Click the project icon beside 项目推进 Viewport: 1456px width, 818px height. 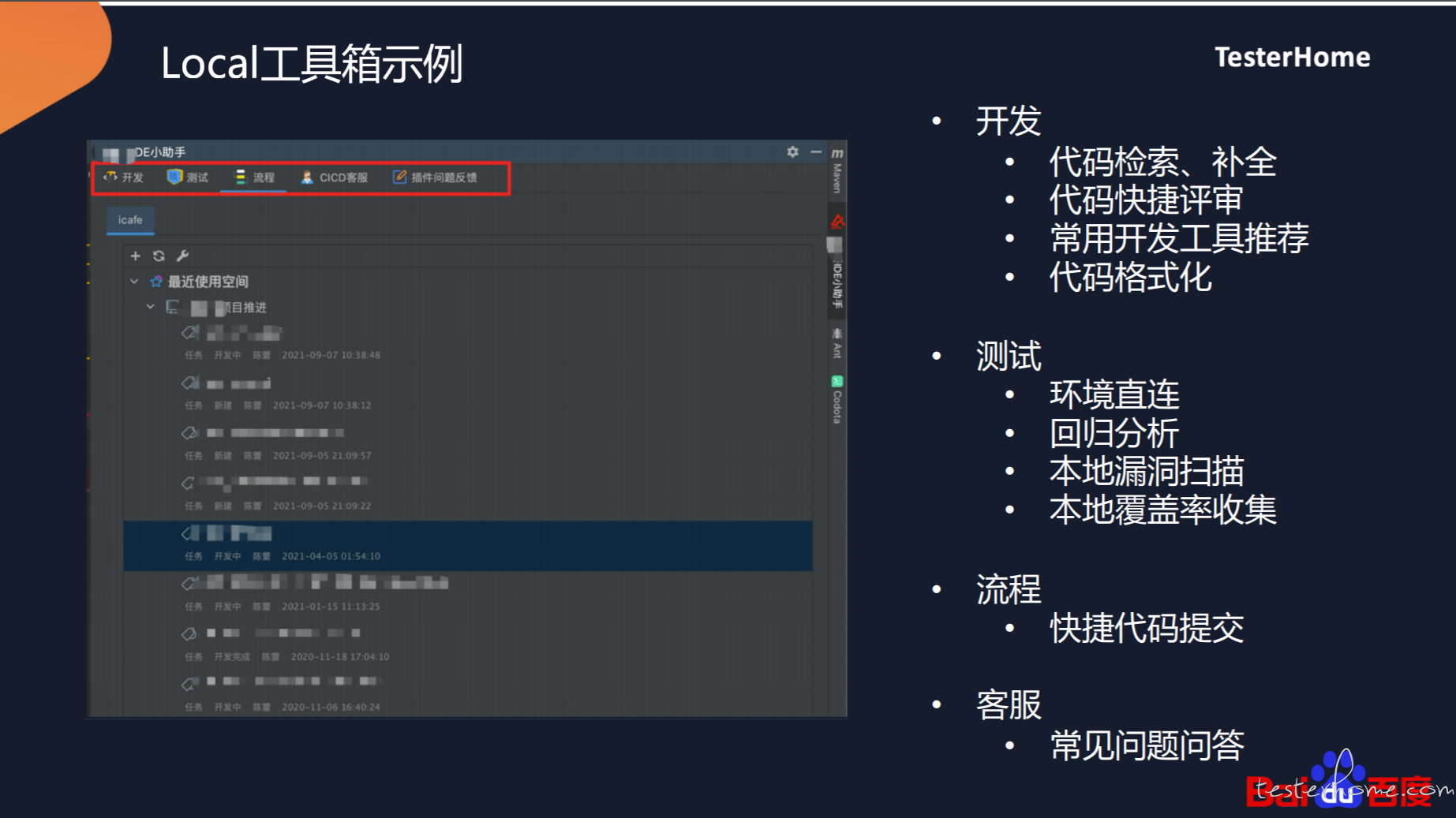172,307
